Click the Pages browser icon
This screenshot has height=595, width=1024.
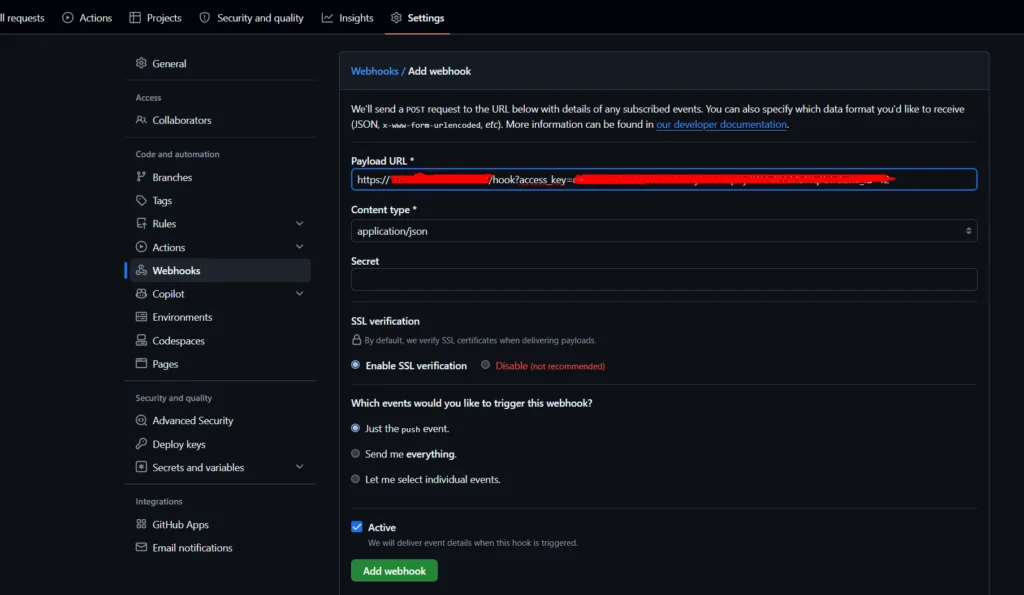coord(141,364)
